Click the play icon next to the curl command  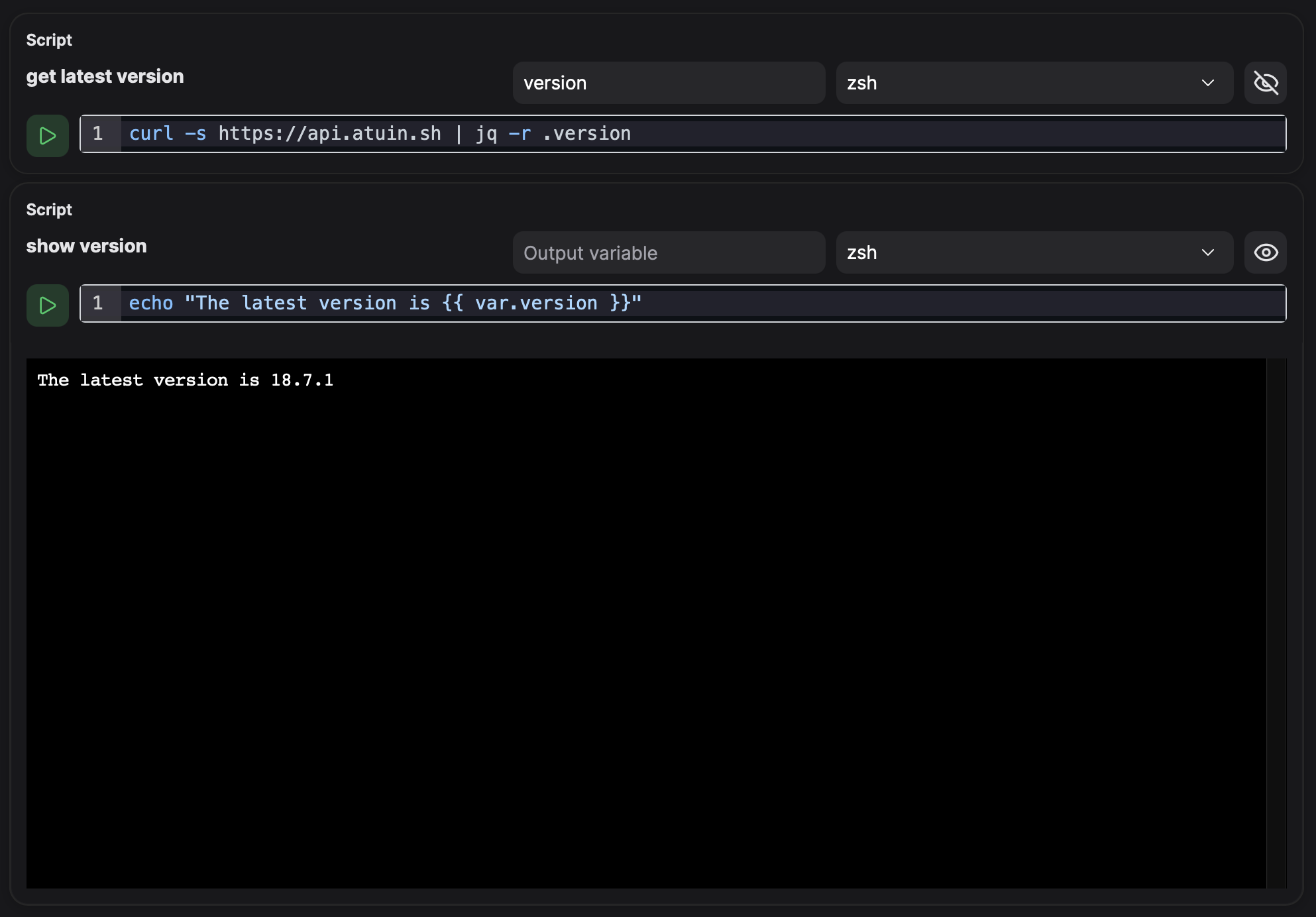[47, 135]
